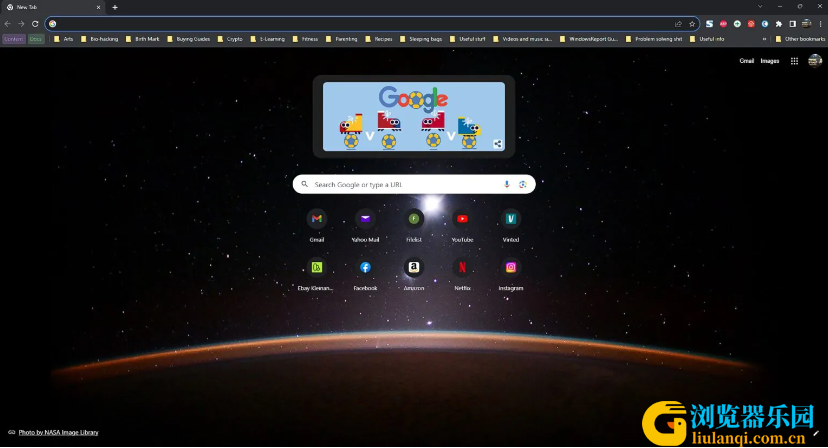Open the Useful stuff bookmark folder
The height and width of the screenshot is (448, 828).
pos(467,39)
